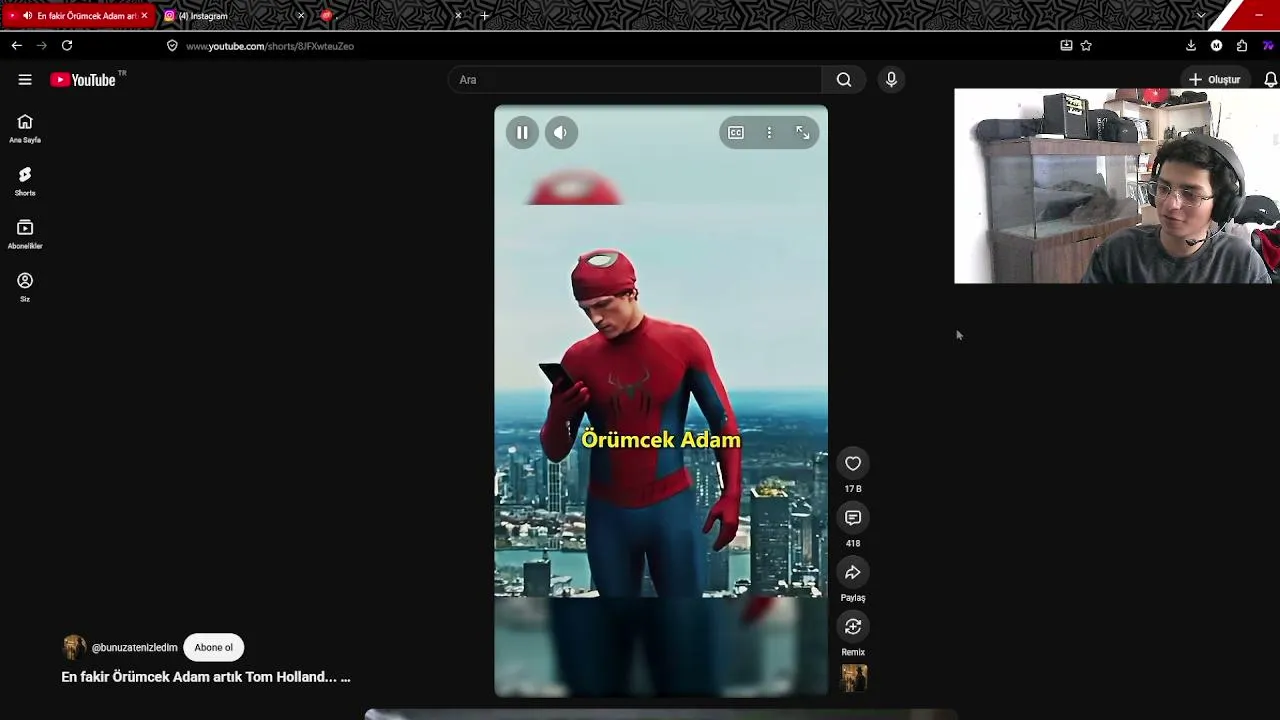Open the purple extension icon in the toolbar
This screenshot has height=720, width=1280.
[1268, 46]
